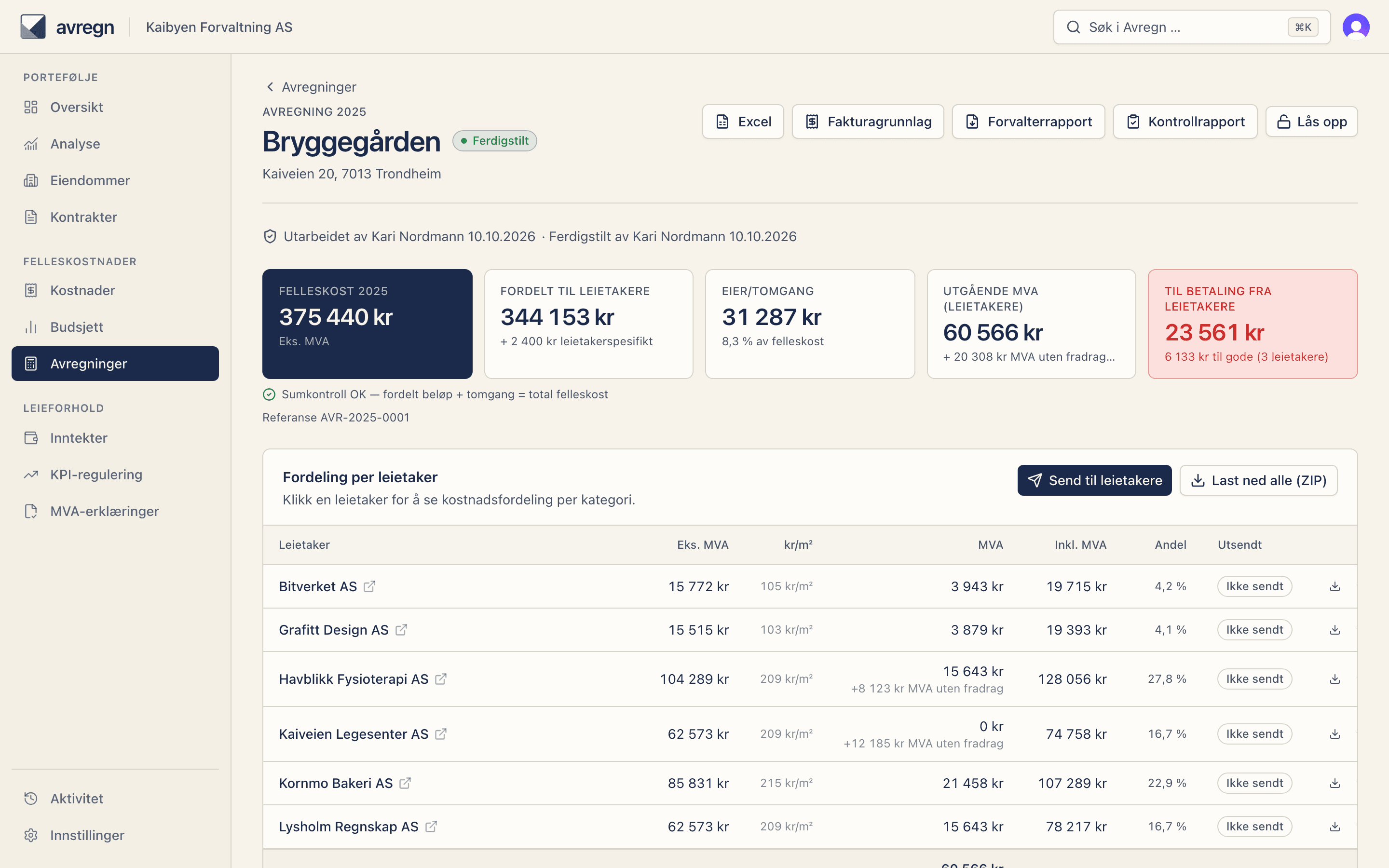
Task: Go to Oversikt in the sidebar
Action: click(x=115, y=108)
